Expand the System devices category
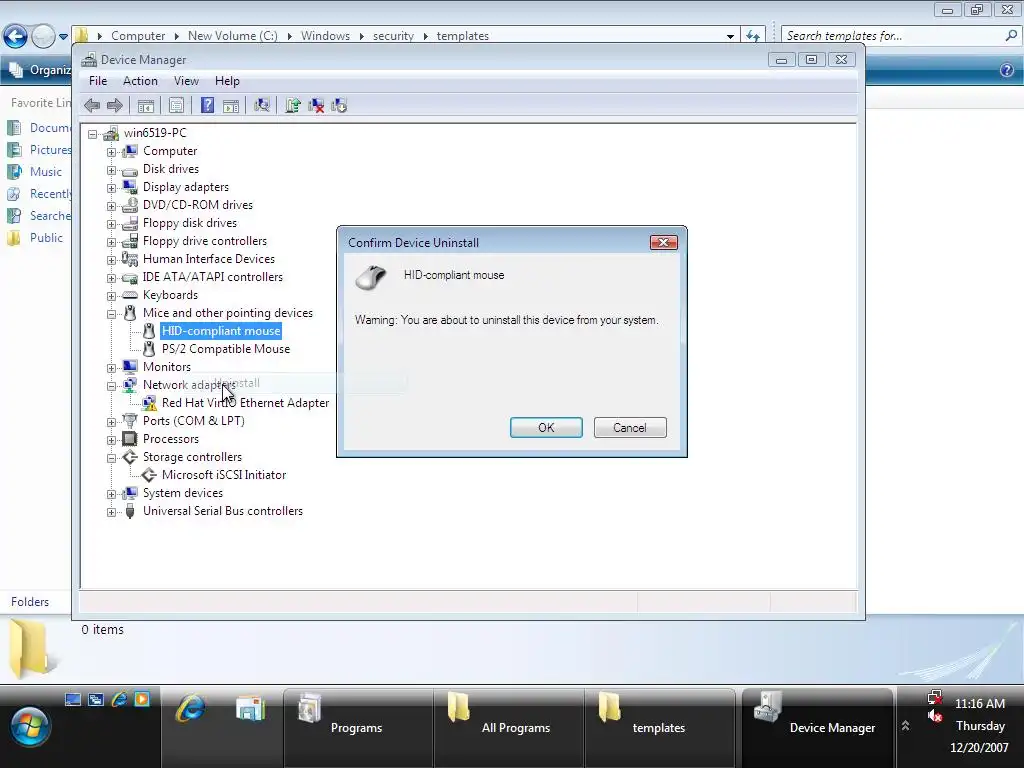The height and width of the screenshot is (768, 1024). 112,494
